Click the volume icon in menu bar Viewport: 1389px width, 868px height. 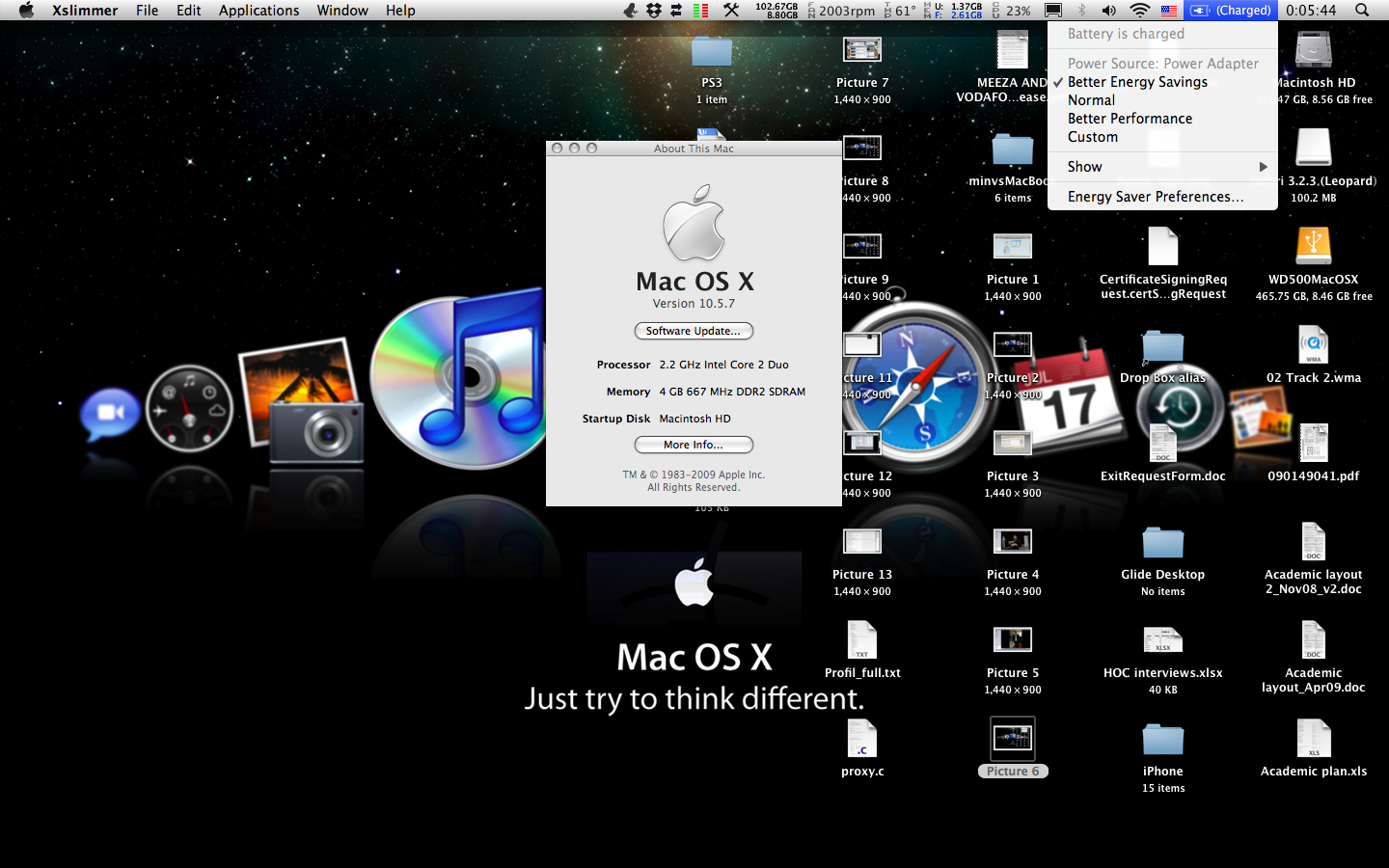1109,11
